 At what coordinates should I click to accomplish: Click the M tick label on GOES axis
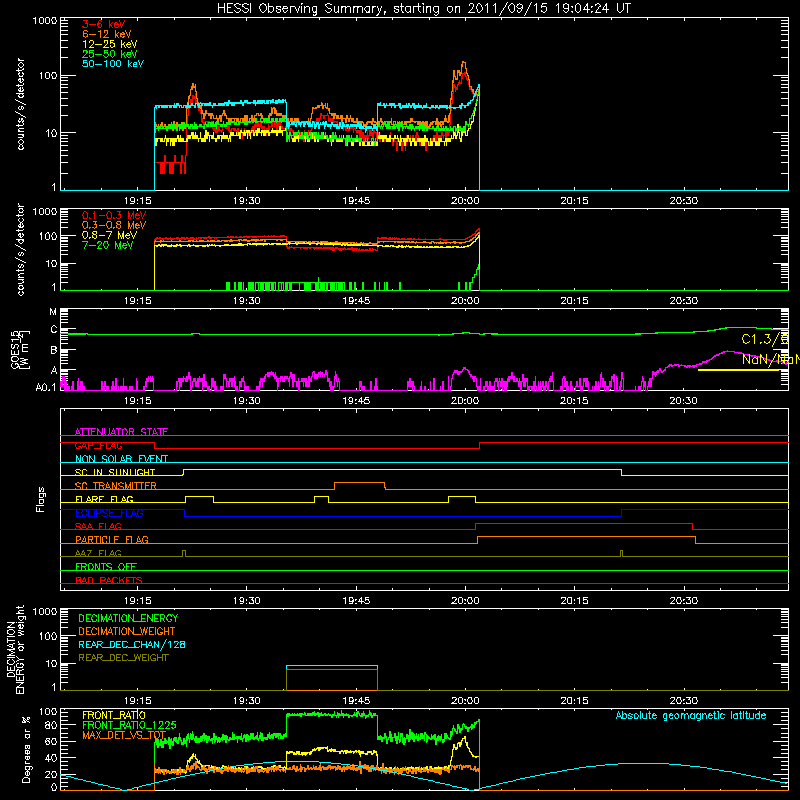[x=53, y=312]
